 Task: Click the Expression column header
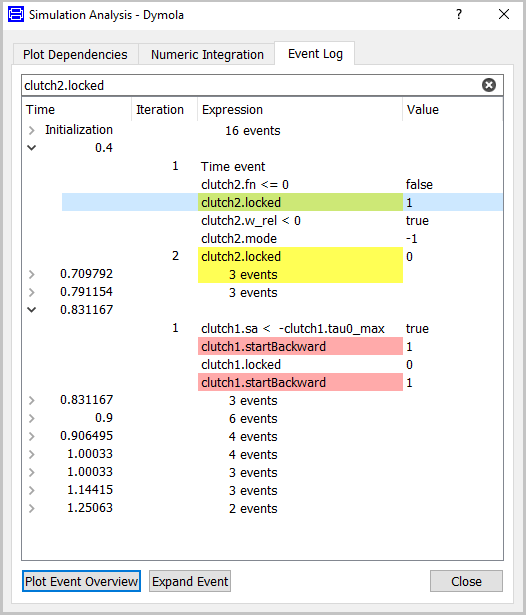point(300,109)
